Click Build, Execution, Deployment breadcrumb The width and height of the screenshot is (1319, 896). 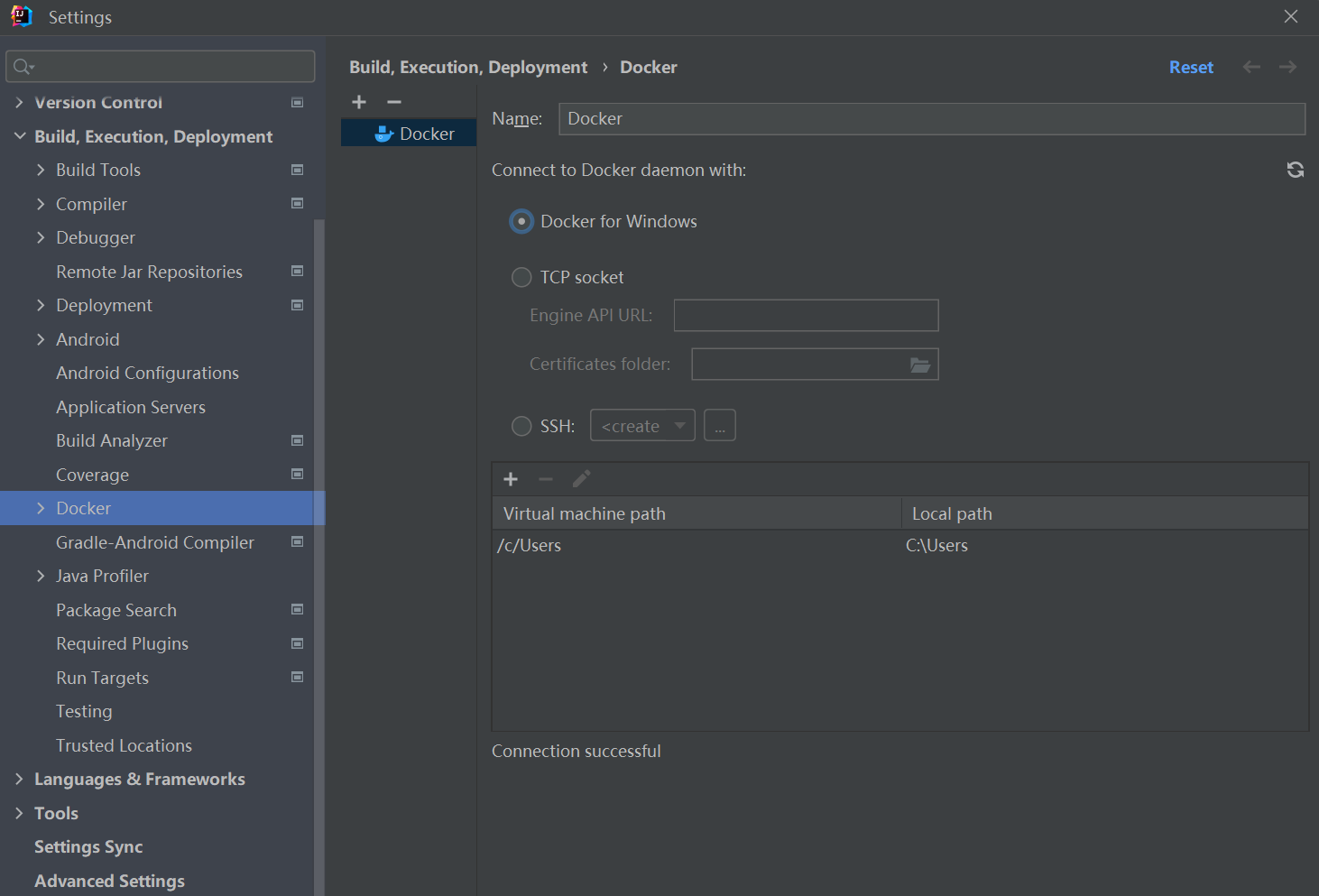point(468,67)
